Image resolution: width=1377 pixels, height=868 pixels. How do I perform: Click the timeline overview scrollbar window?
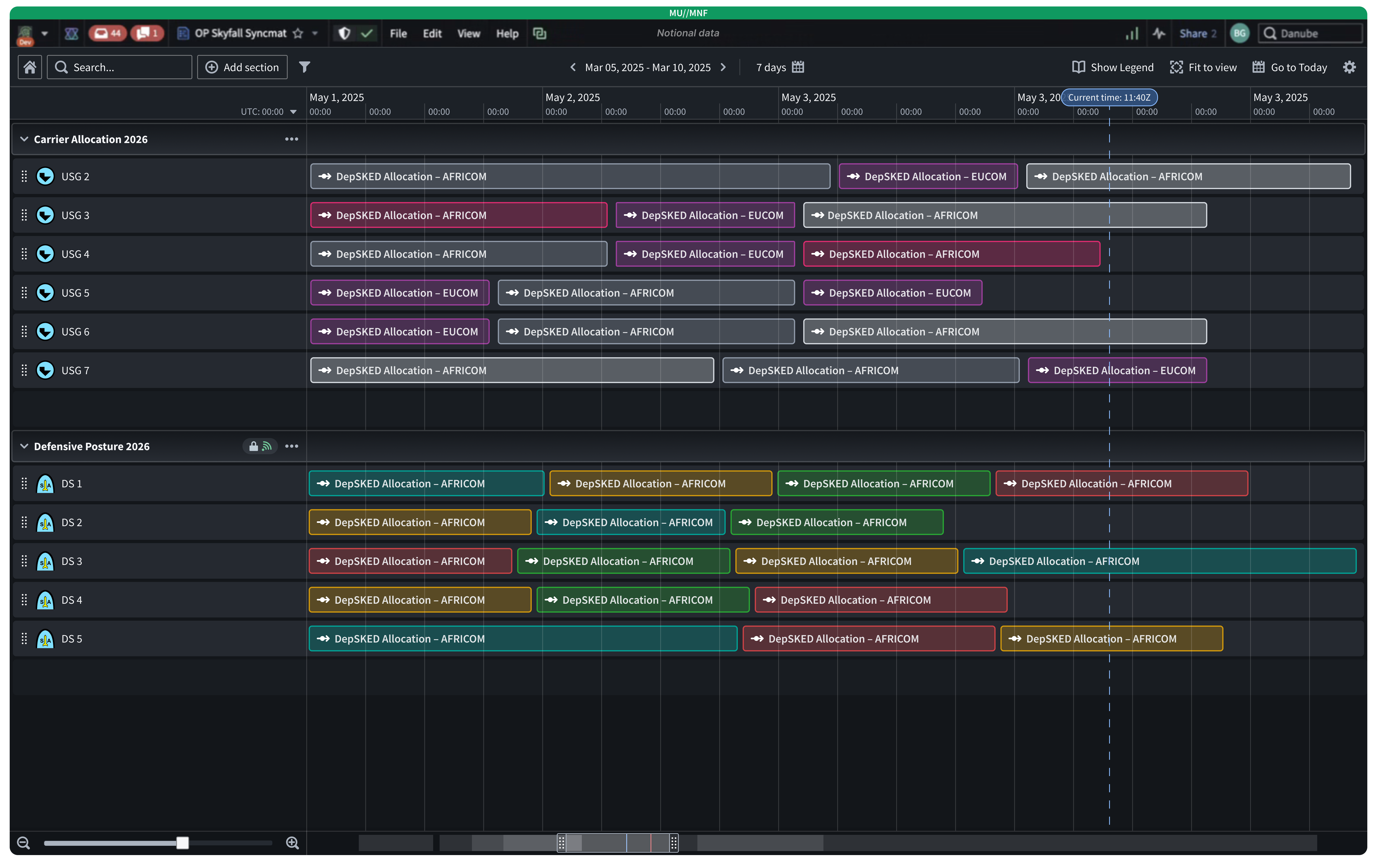[x=618, y=843]
